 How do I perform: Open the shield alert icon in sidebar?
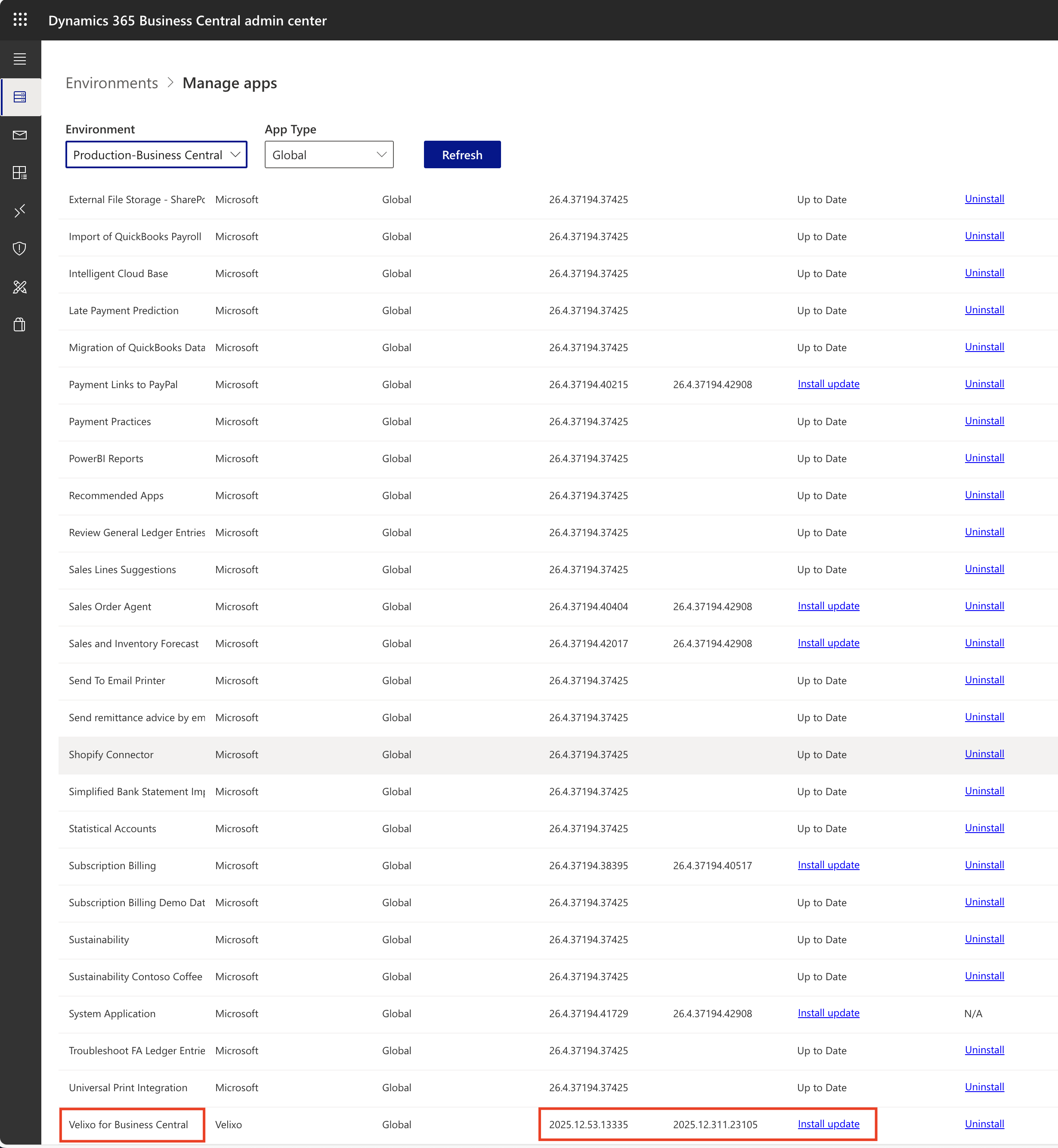pyautogui.click(x=20, y=249)
